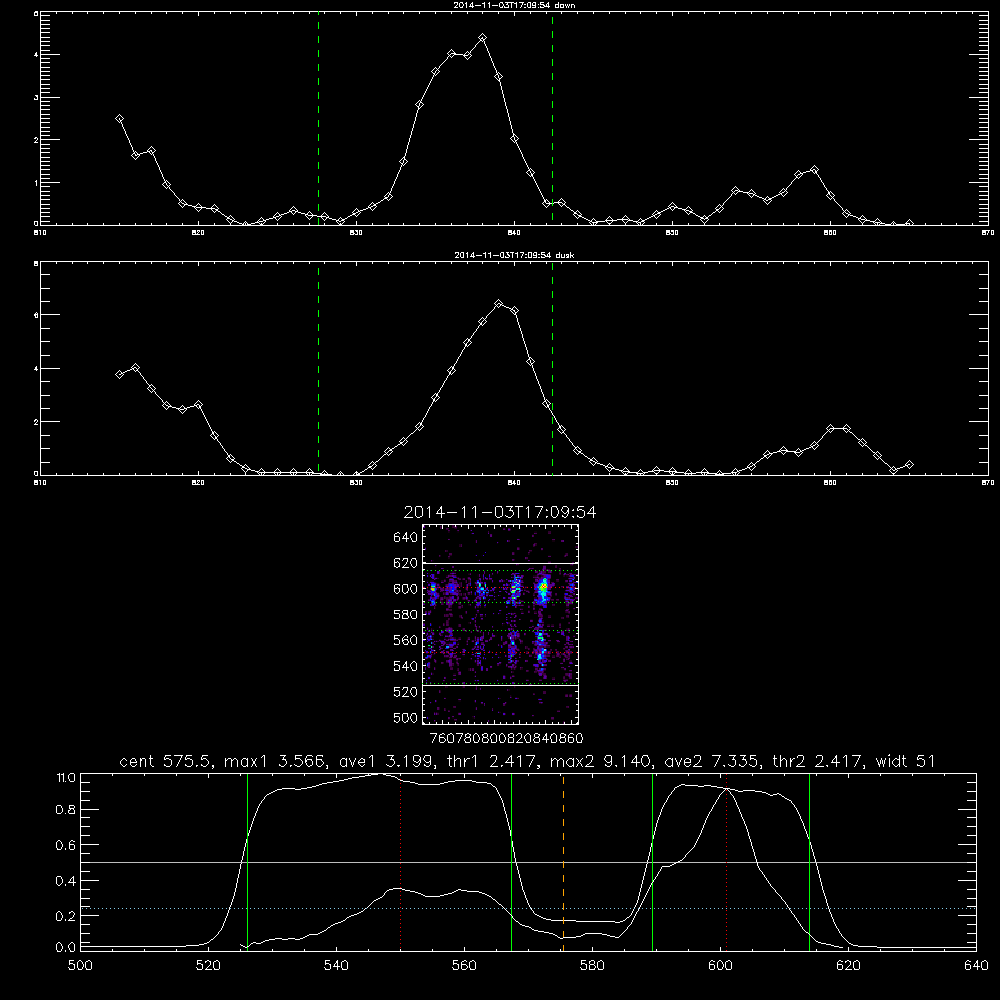Click y-axis label 0.2 in bottom plot
1000x1000 pixels.
pos(65,916)
